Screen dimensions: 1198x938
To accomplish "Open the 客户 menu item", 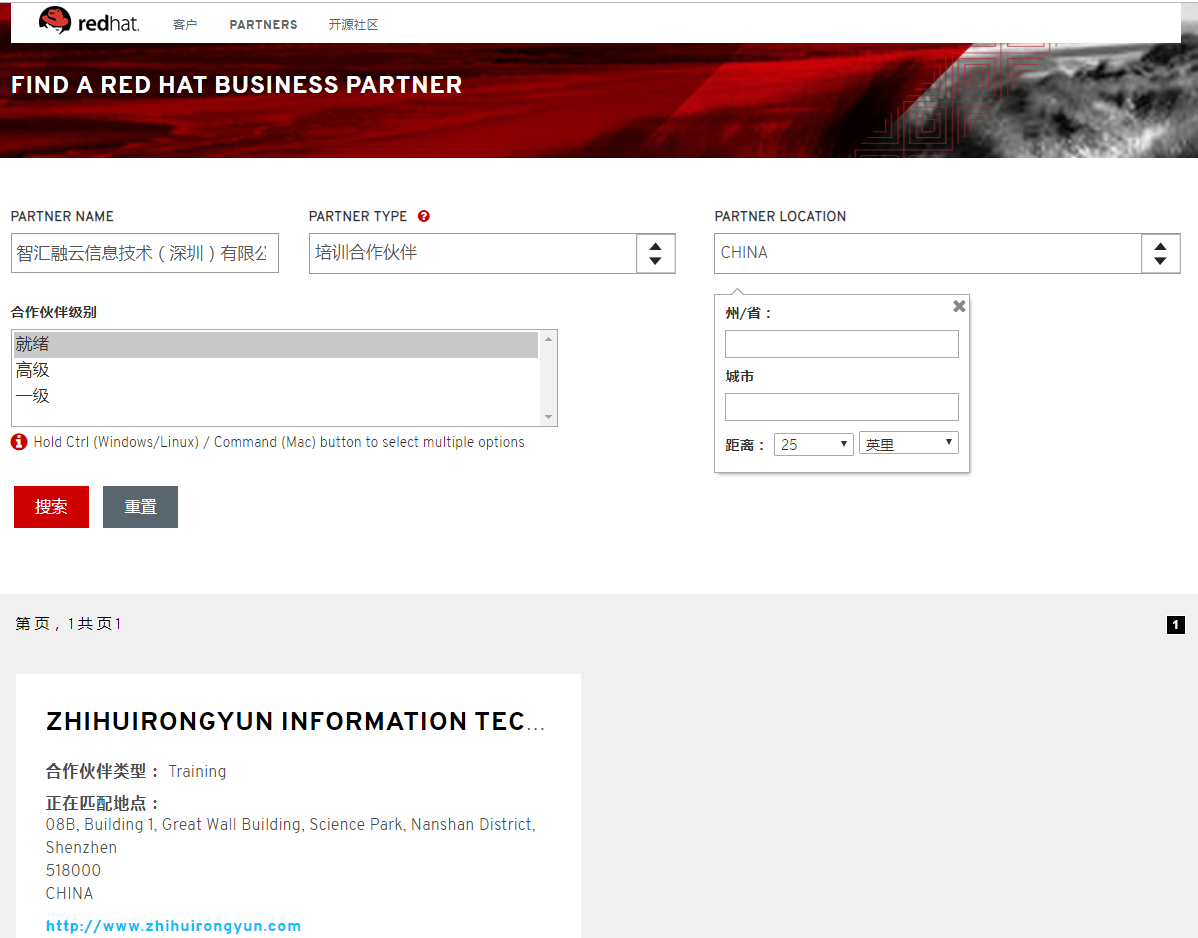I will pyautogui.click(x=185, y=24).
